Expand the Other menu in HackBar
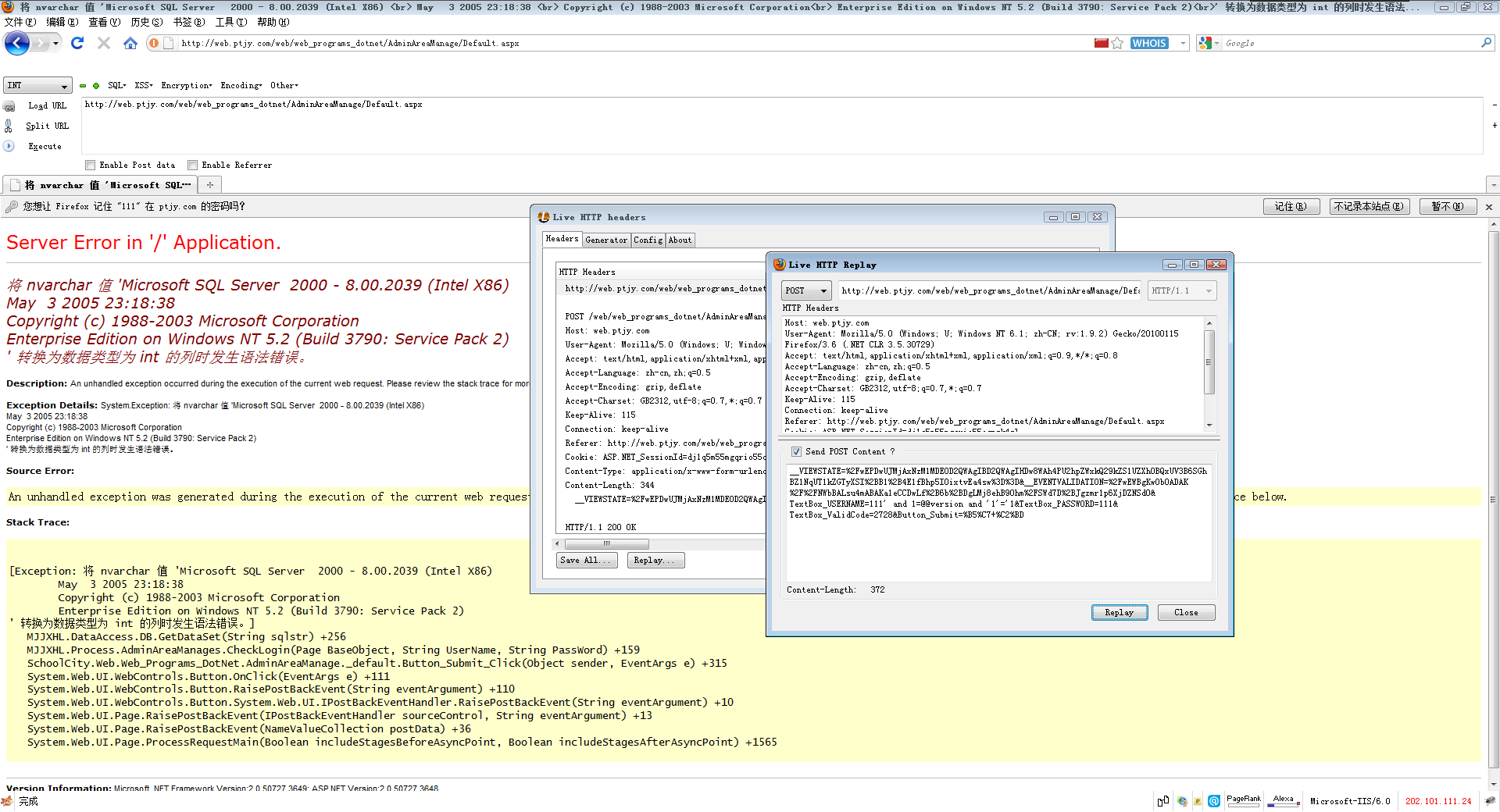Viewport: 1500px width, 812px height. pos(284,85)
